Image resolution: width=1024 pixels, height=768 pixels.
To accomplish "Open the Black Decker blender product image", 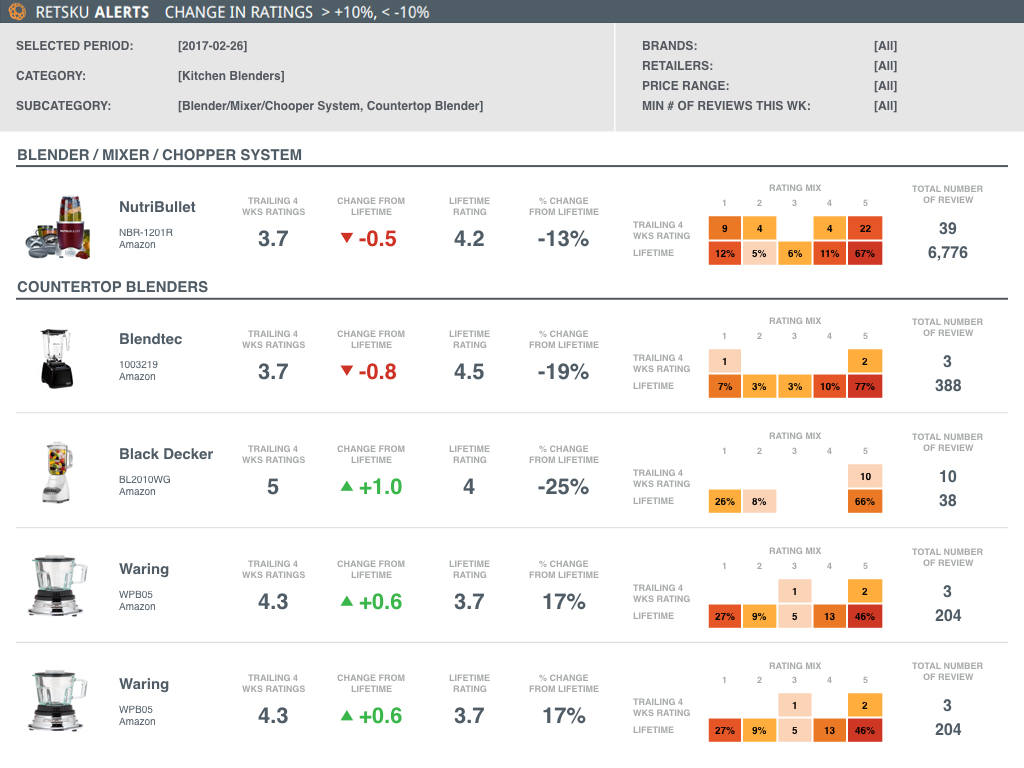I will click(x=57, y=473).
